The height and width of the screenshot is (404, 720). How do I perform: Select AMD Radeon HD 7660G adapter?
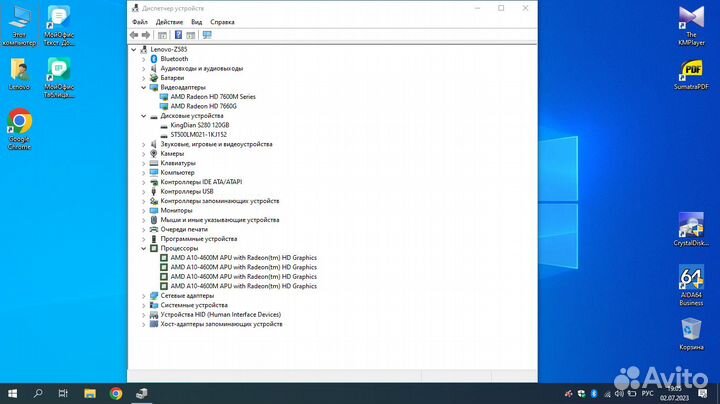click(x=203, y=106)
